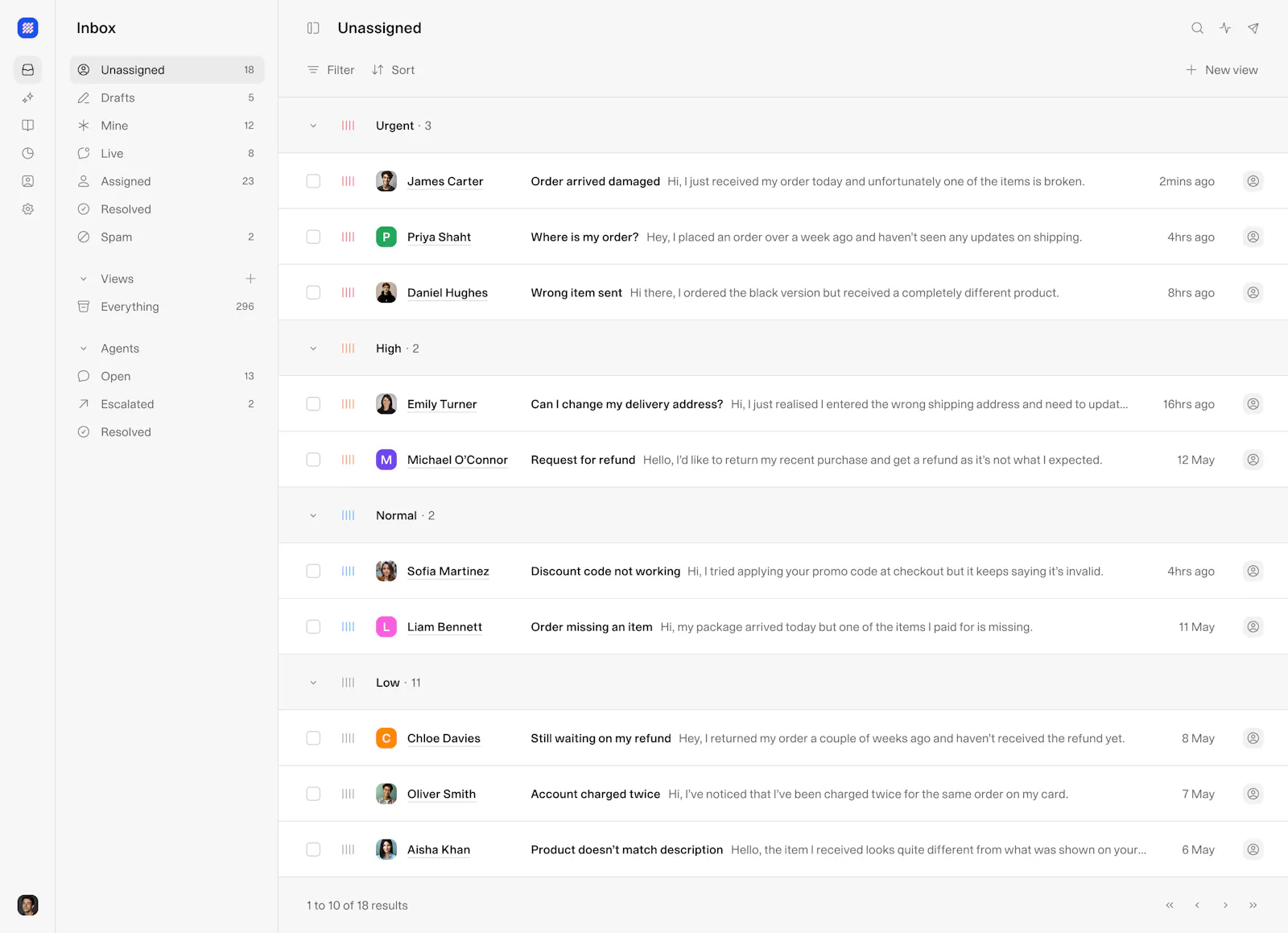Tick the checkbox for Liam Bennett
1288x933 pixels.
coord(313,627)
